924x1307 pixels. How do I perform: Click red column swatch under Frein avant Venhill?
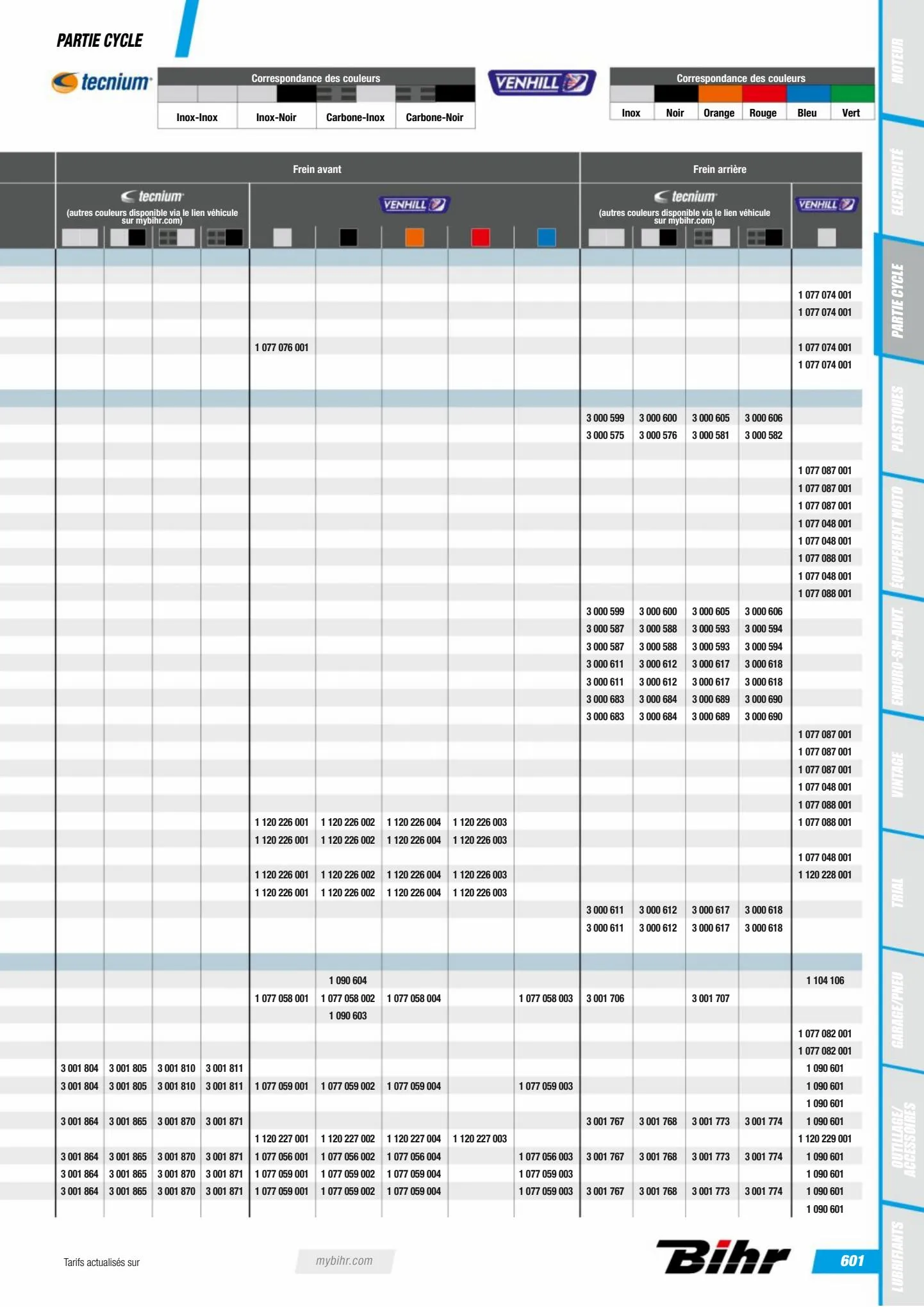coord(481,238)
